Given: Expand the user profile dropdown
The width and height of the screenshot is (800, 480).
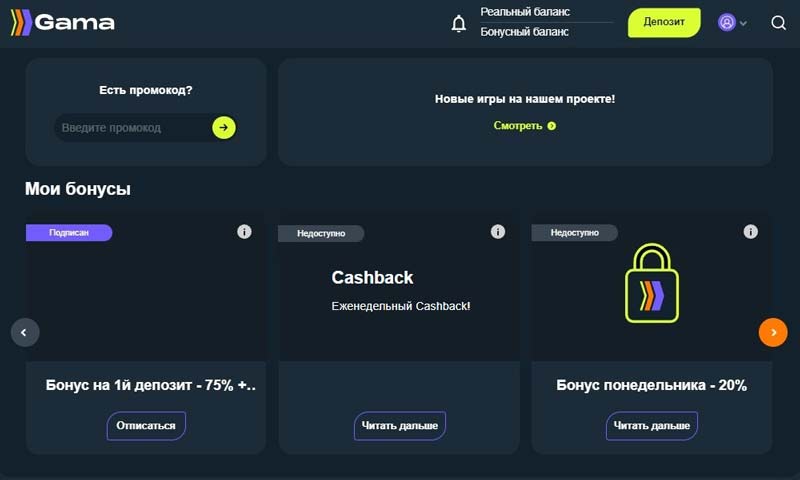Looking at the screenshot, I should [x=733, y=23].
